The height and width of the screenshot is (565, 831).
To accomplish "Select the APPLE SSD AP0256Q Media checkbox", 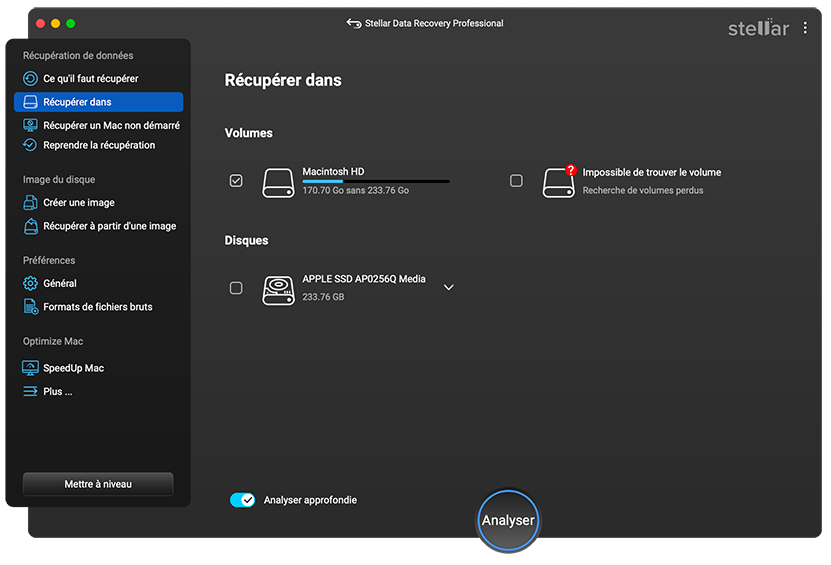I will point(236,288).
